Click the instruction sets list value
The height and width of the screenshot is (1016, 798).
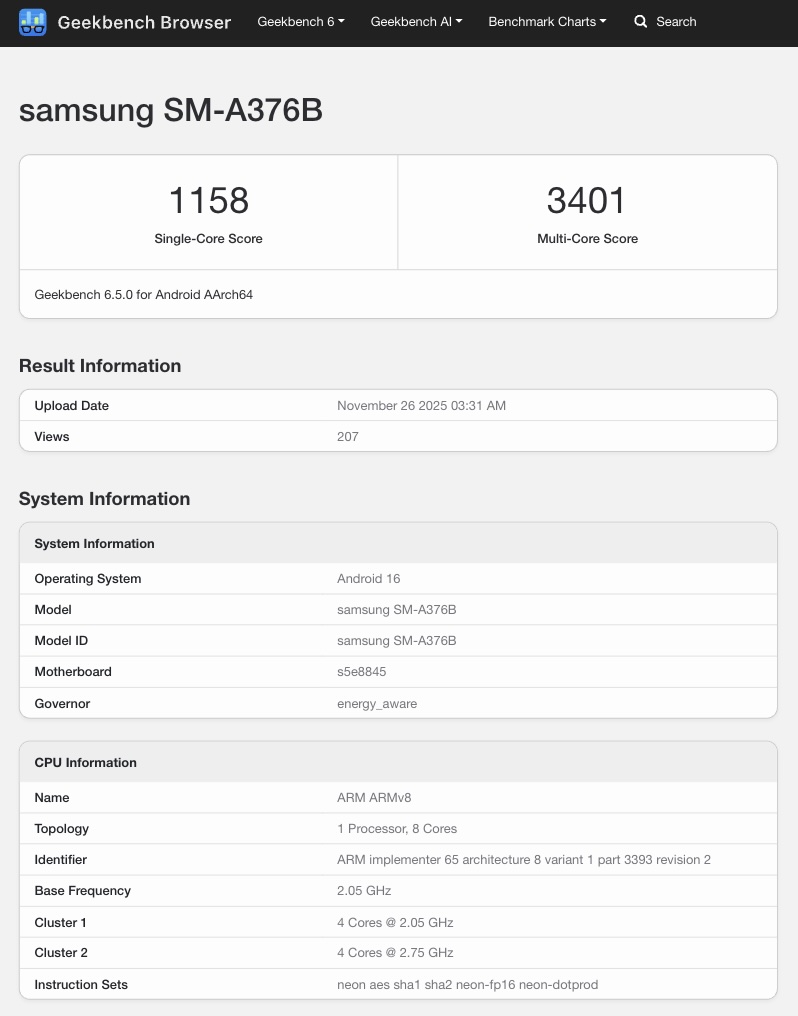[x=467, y=985]
